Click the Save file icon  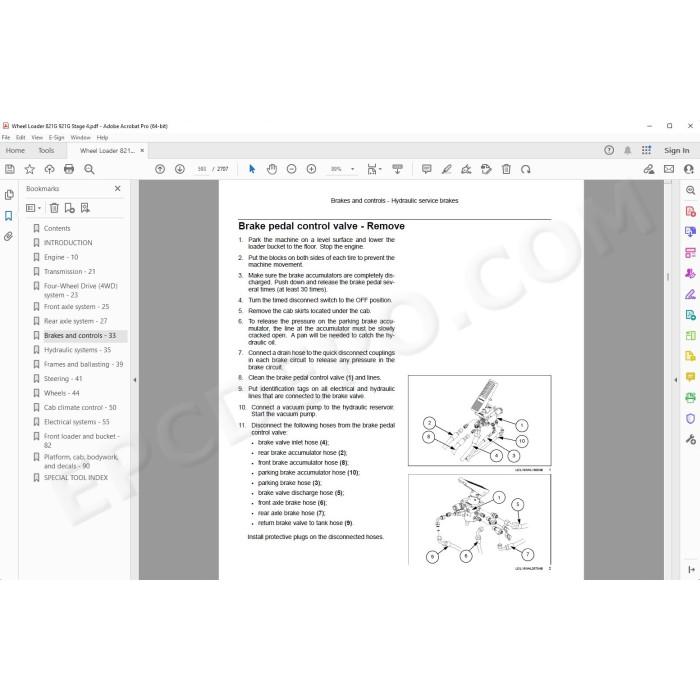pos(10,169)
